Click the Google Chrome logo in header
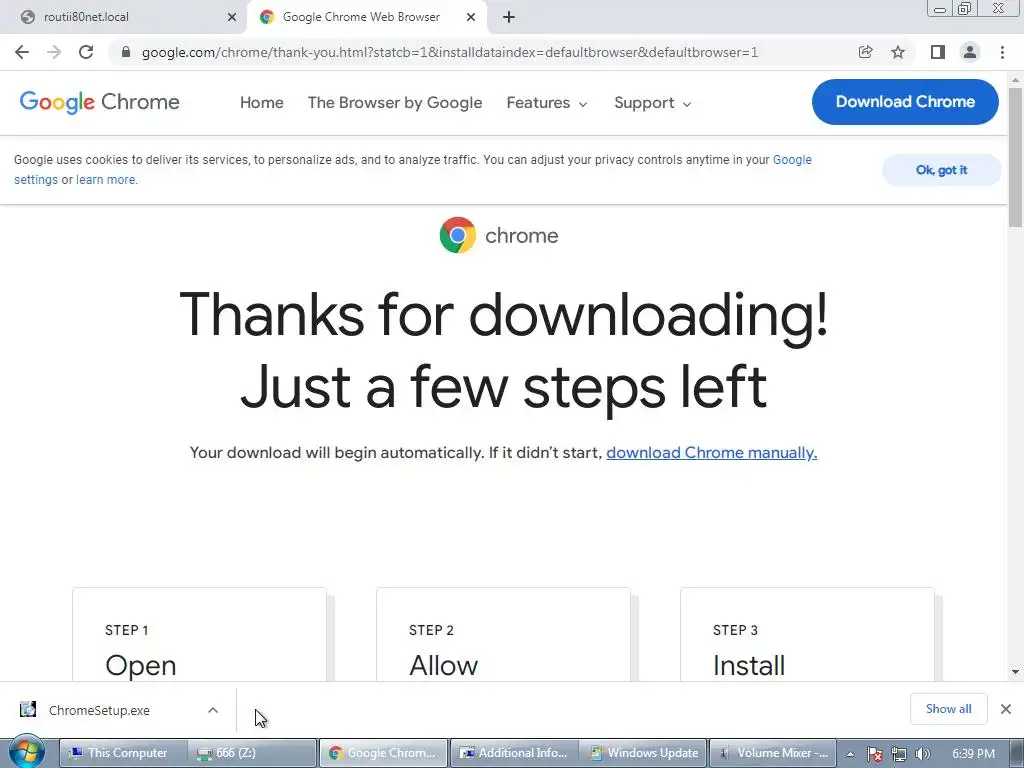 99,102
